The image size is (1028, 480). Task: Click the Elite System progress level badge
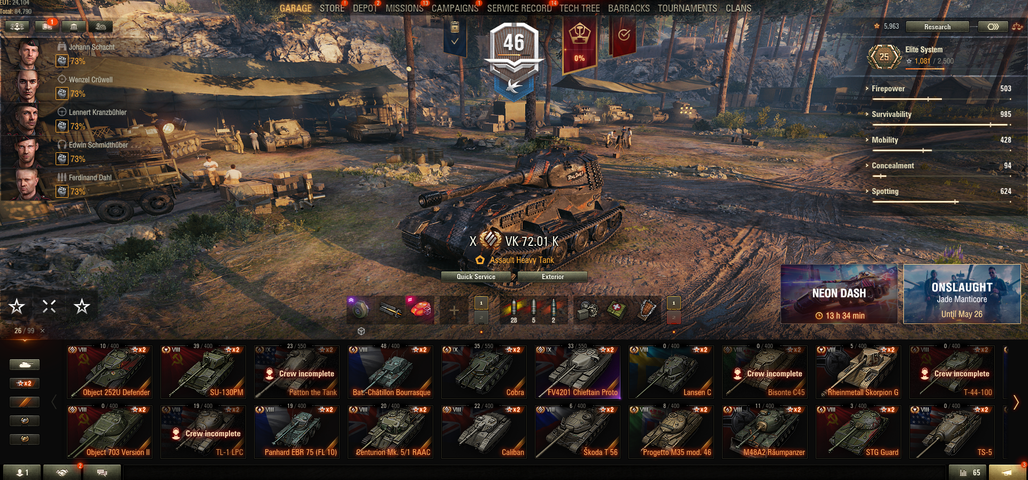(884, 56)
